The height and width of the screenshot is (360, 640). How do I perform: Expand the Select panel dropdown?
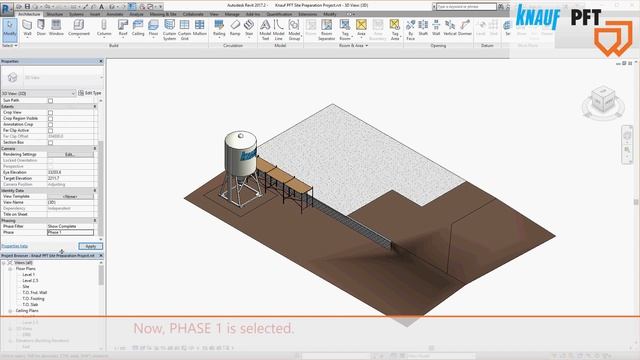[x=10, y=46]
